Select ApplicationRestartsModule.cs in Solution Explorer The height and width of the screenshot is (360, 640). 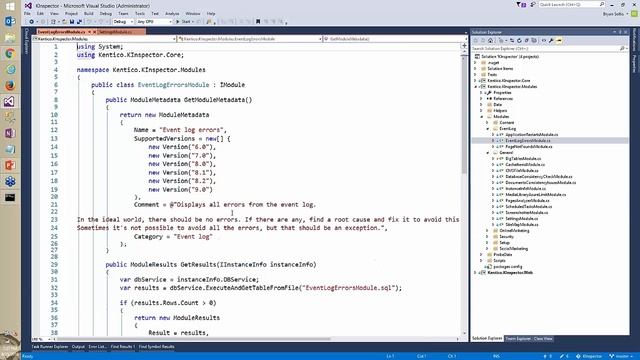coord(531,135)
